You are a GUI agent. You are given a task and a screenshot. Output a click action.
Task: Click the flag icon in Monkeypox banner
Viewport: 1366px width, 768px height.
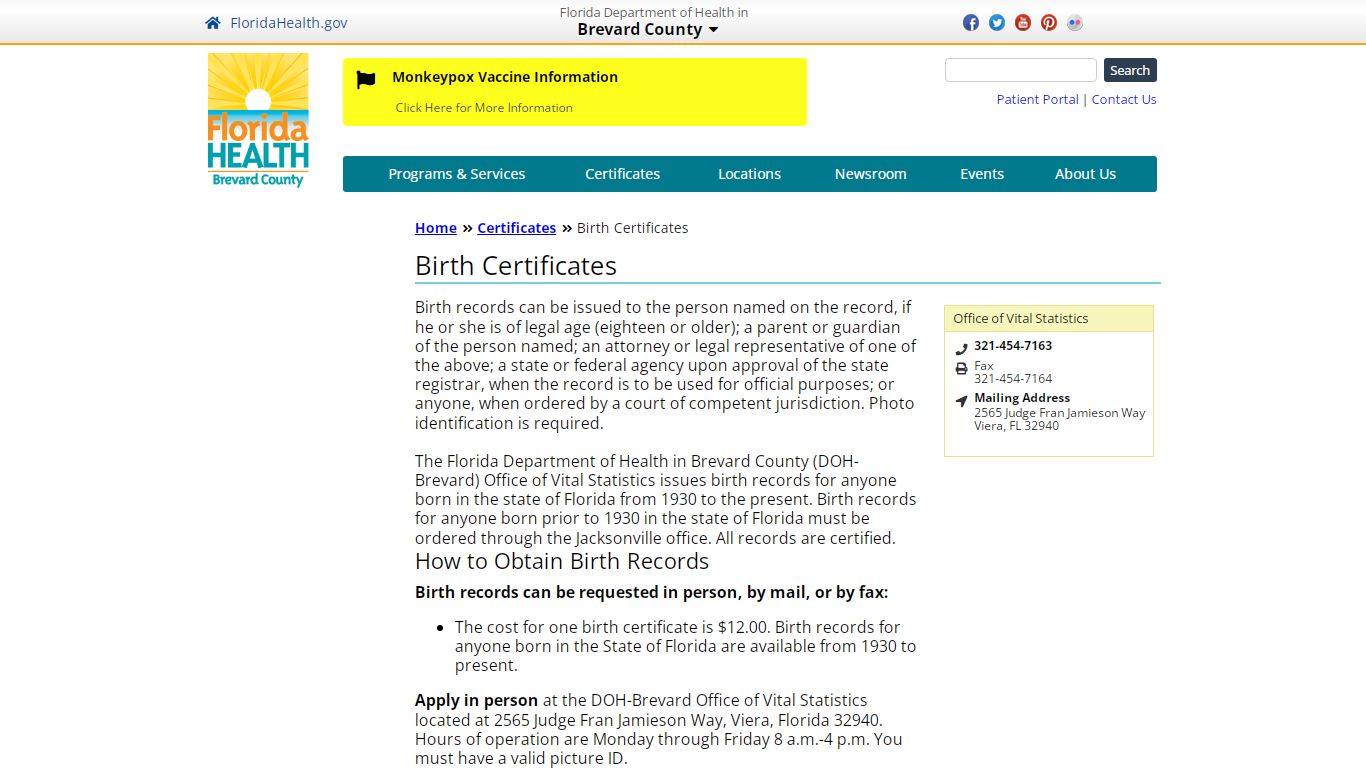point(366,80)
